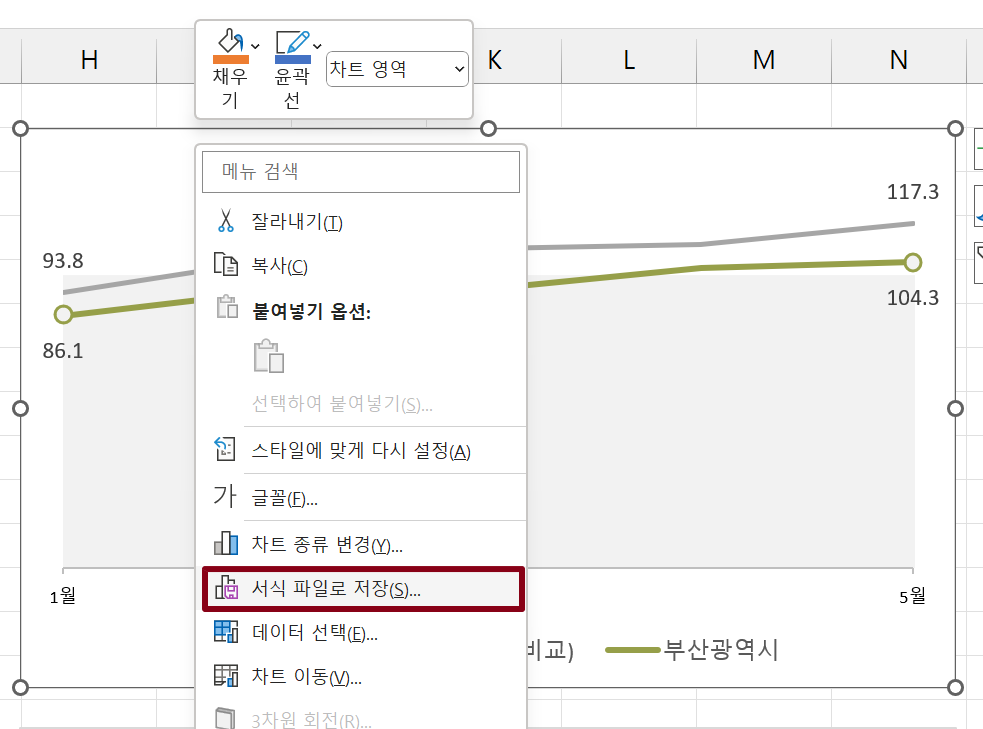The image size is (983, 729).
Task: Click the scissors cut icon
Action: [x=226, y=221]
